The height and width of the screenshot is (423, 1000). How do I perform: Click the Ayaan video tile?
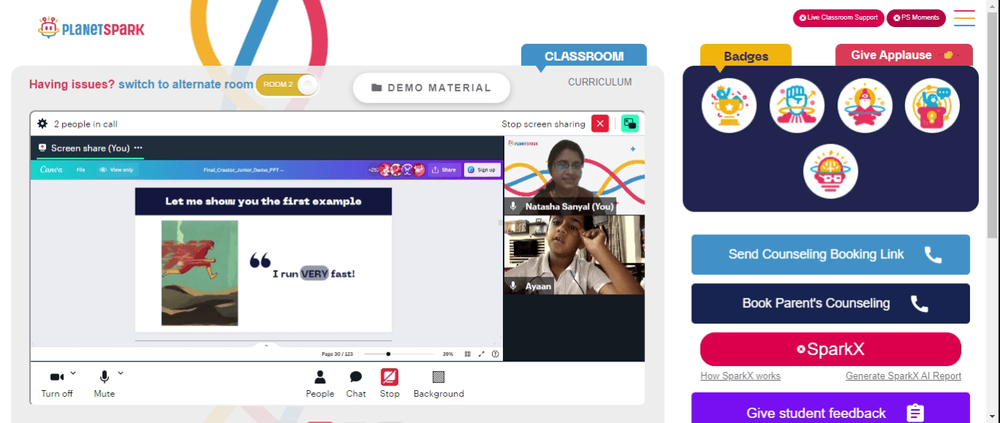point(574,255)
